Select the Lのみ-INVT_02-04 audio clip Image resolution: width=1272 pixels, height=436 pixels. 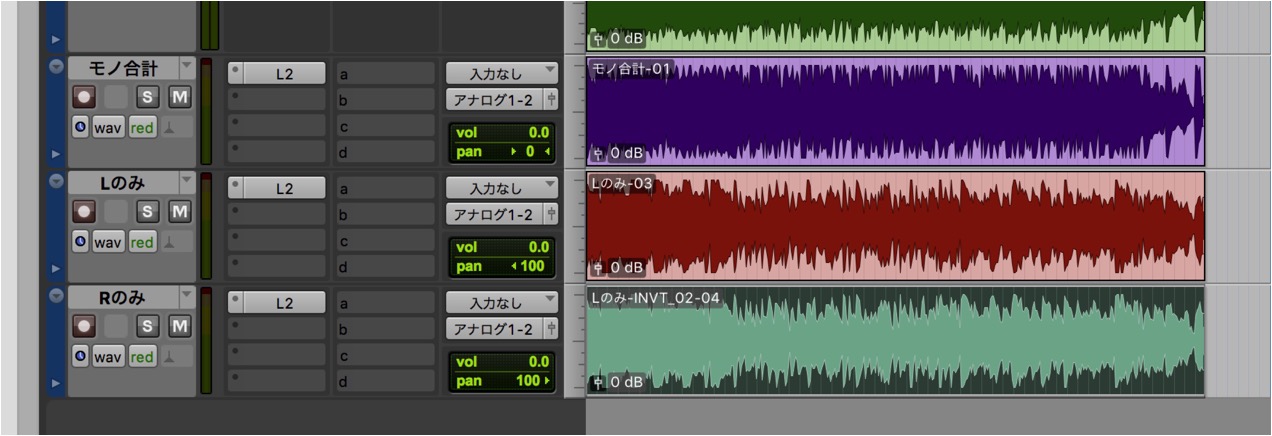tap(895, 340)
